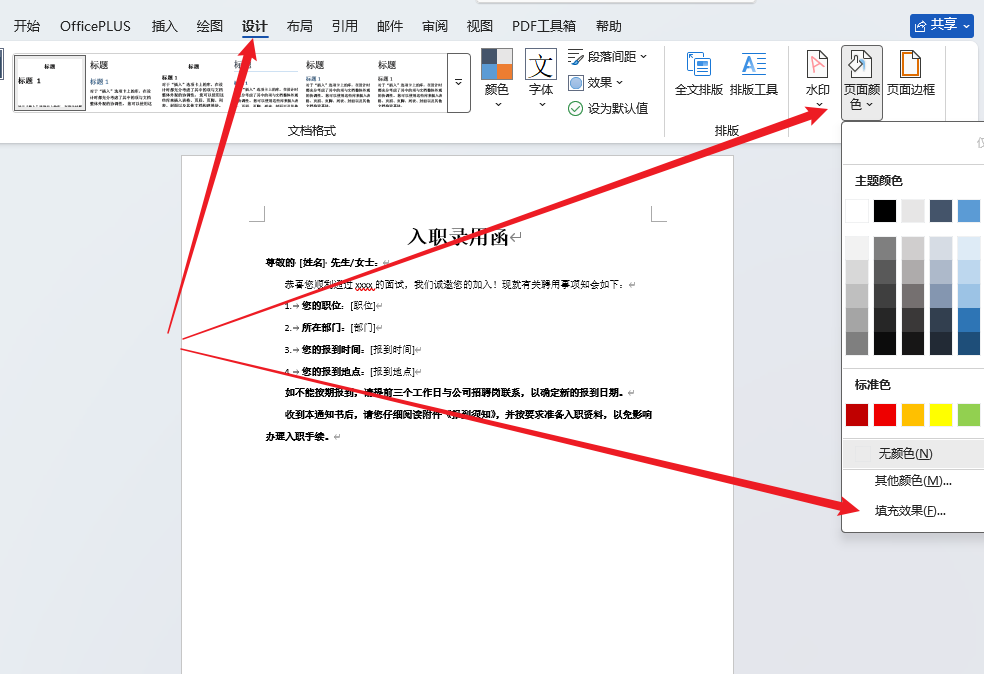Select the 标题 1 style thumbnail

point(48,83)
